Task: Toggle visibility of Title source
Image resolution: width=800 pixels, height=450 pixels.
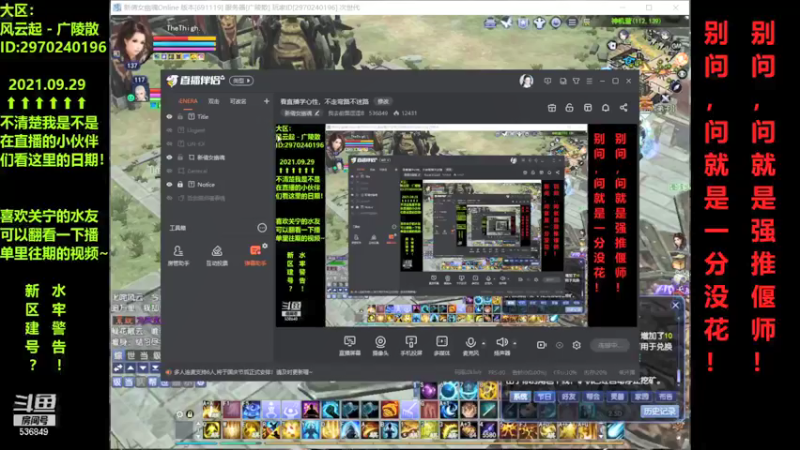Action: [169, 116]
